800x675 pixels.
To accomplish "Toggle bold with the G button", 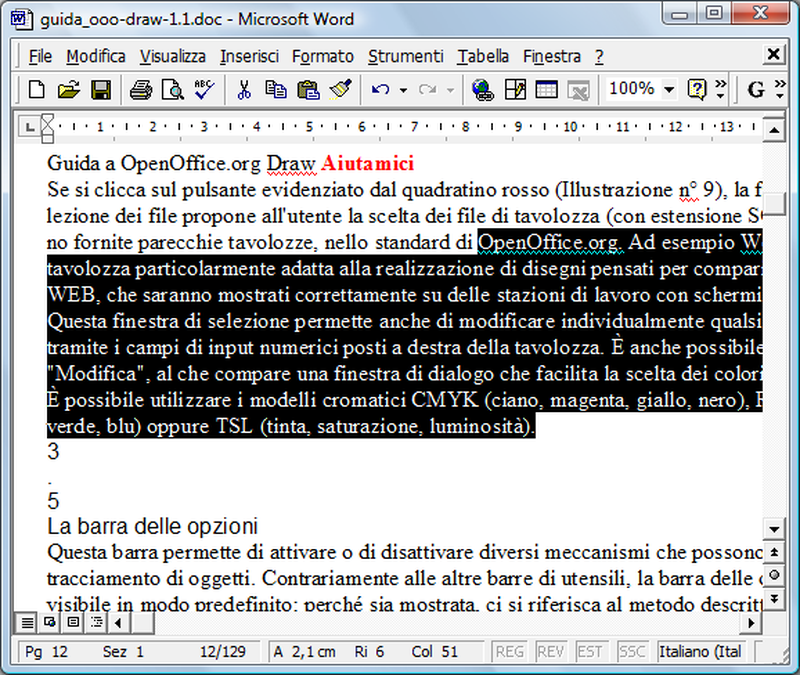I will click(x=756, y=90).
